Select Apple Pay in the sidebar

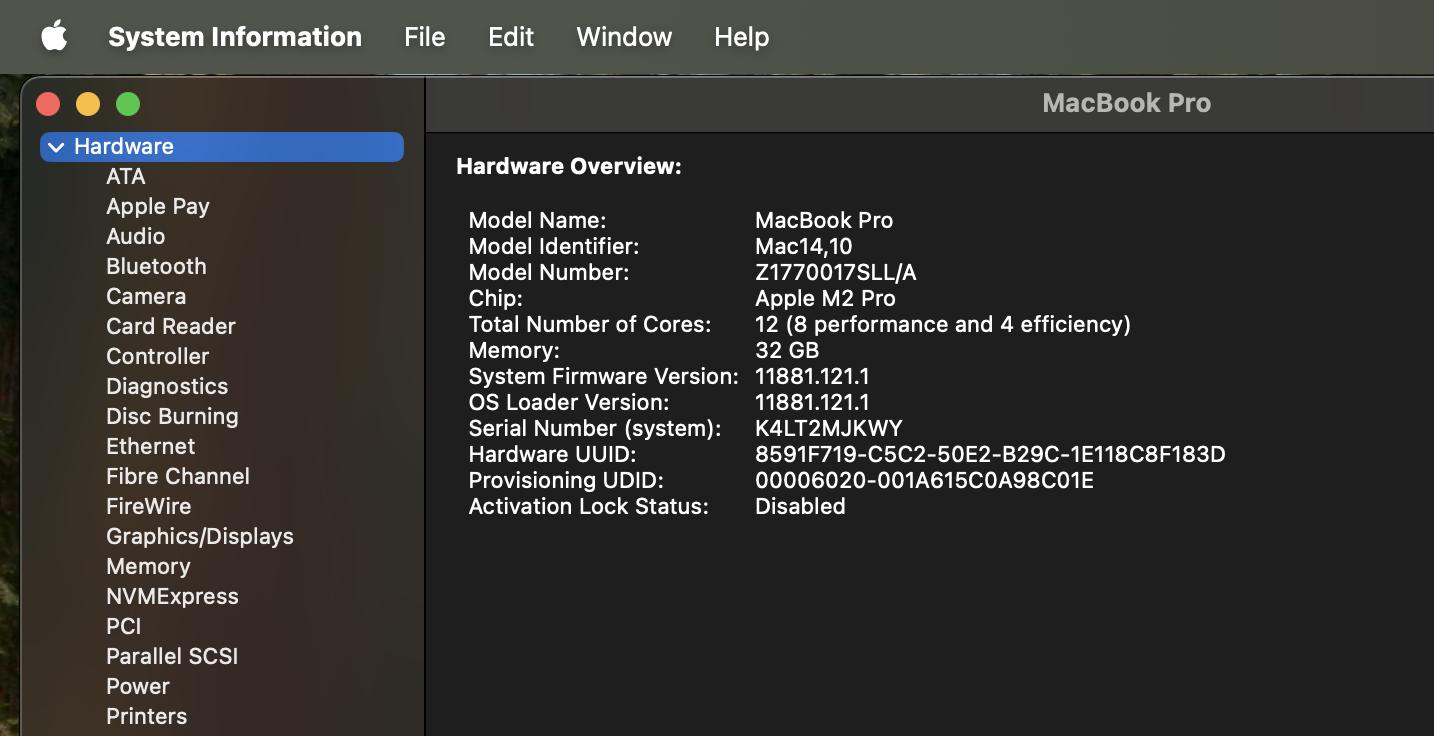(x=157, y=206)
